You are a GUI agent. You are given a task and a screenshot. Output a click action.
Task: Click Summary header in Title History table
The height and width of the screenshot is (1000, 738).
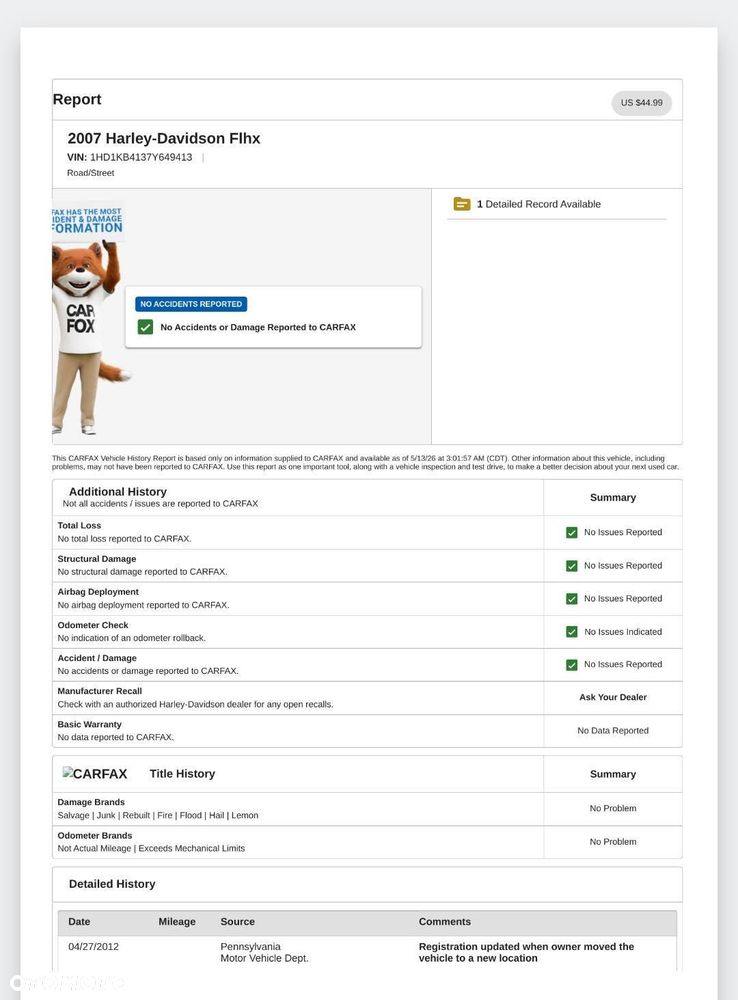click(613, 774)
